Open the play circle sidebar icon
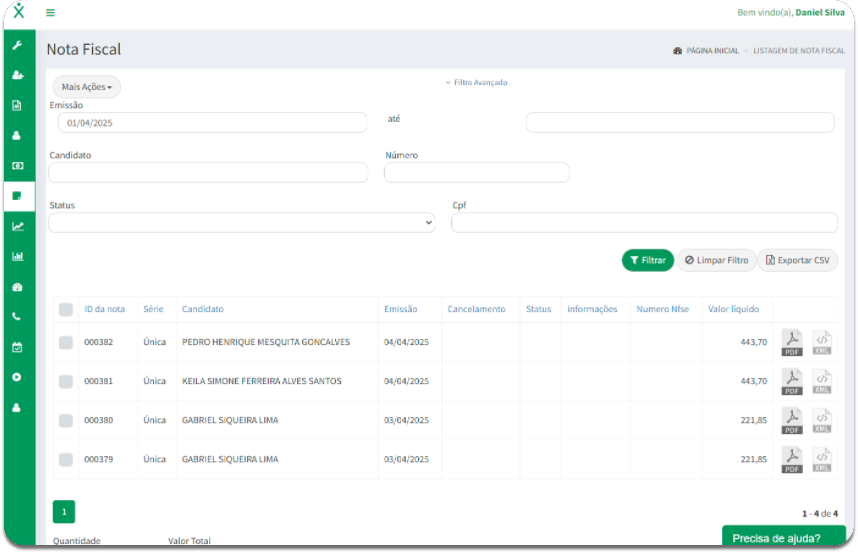The height and width of the screenshot is (553, 858). (17, 377)
